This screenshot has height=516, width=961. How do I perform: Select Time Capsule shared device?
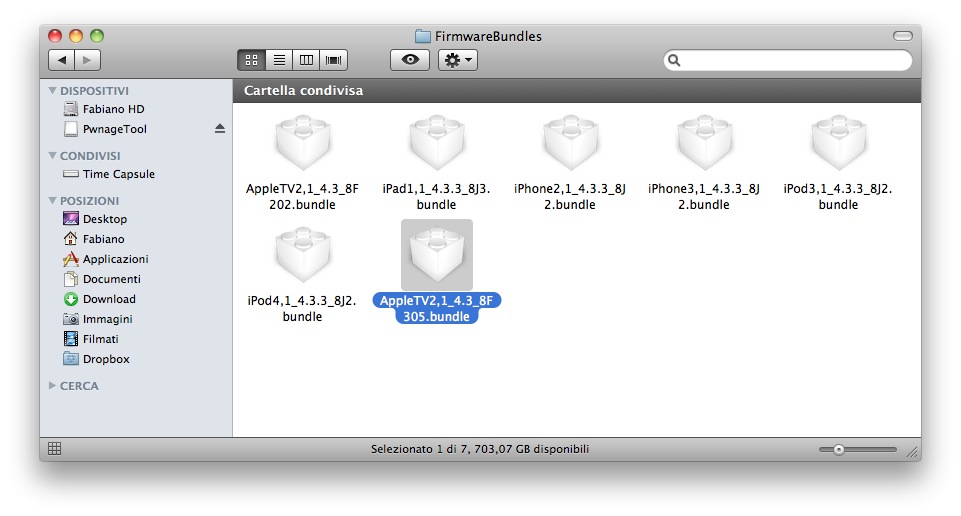click(118, 174)
